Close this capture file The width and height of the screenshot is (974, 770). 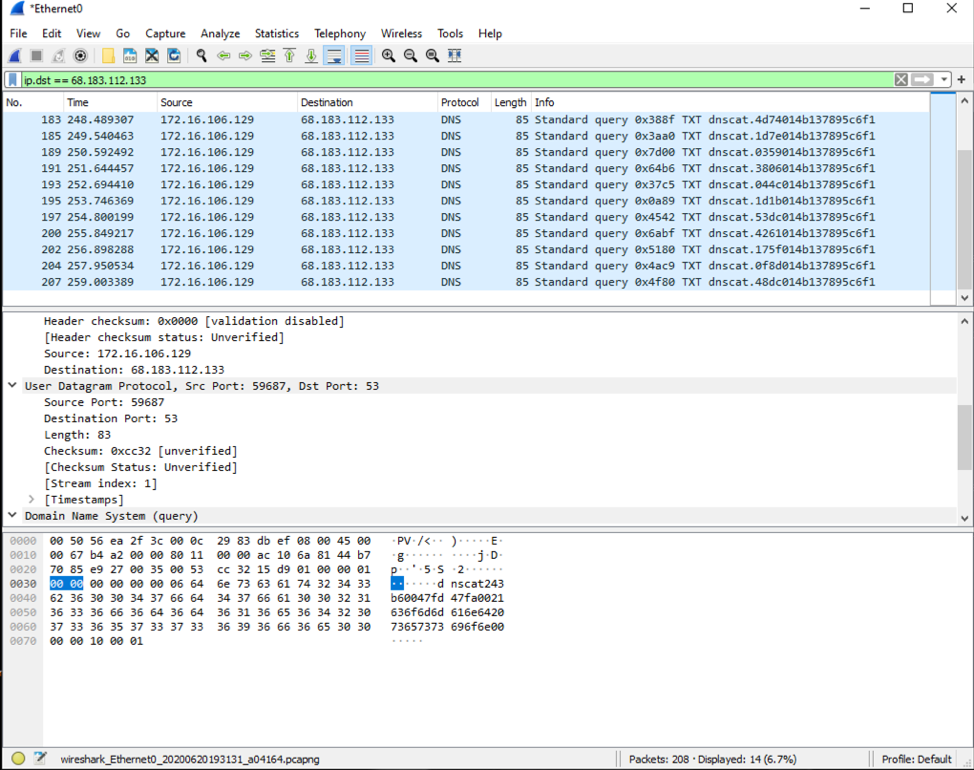click(152, 56)
